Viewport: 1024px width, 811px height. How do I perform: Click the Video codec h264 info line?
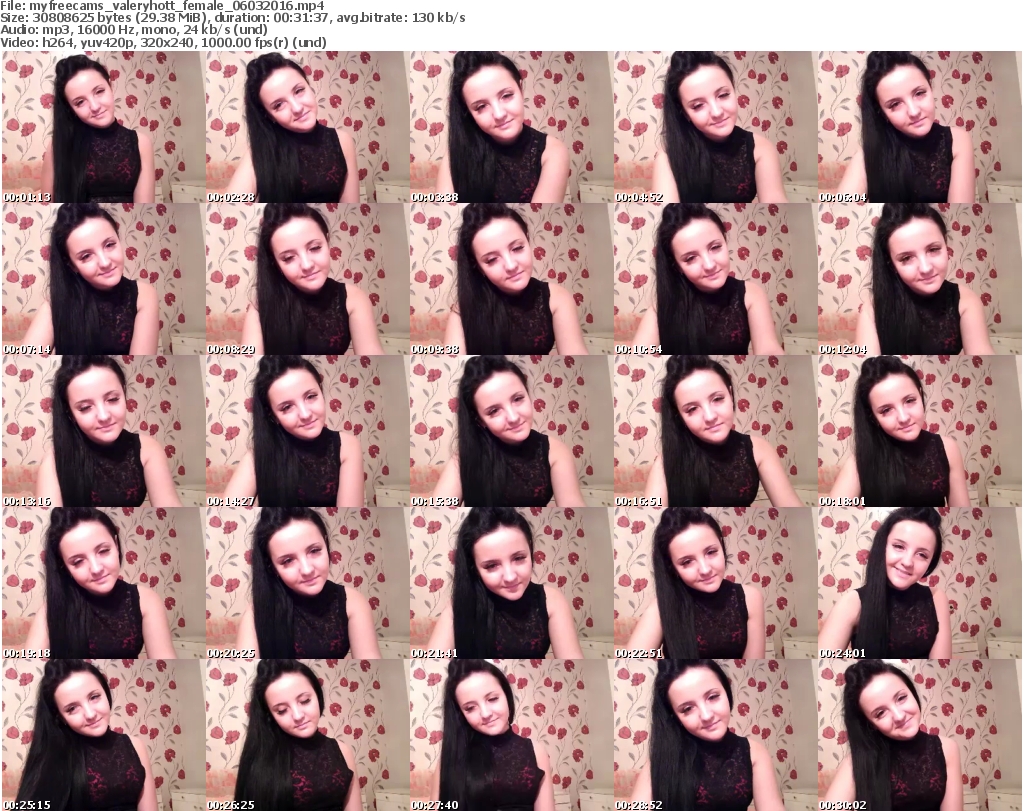point(165,43)
